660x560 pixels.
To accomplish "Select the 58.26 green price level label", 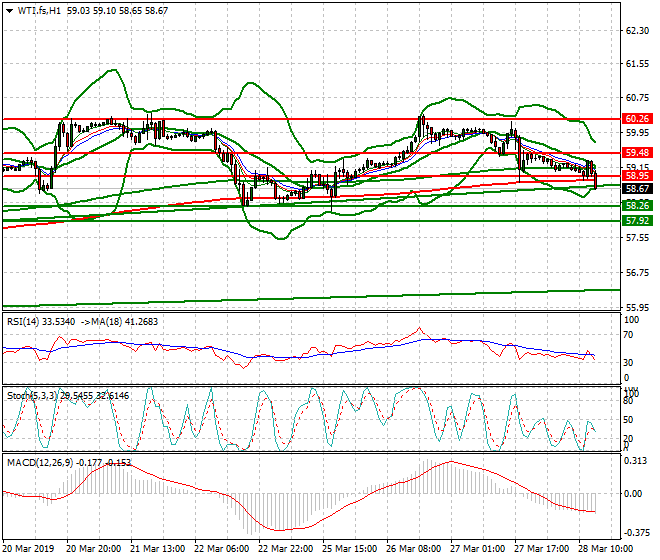I will (x=637, y=205).
